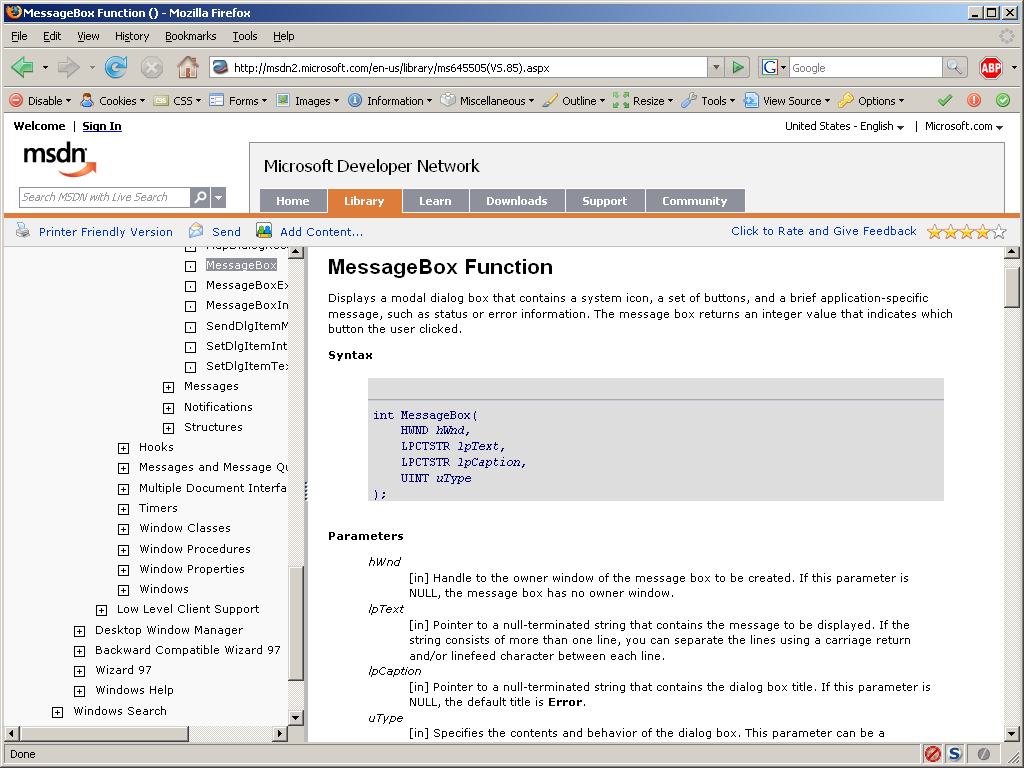Viewport: 1024px width, 768px height.
Task: Switch to the Downloads tab
Action: pos(517,200)
